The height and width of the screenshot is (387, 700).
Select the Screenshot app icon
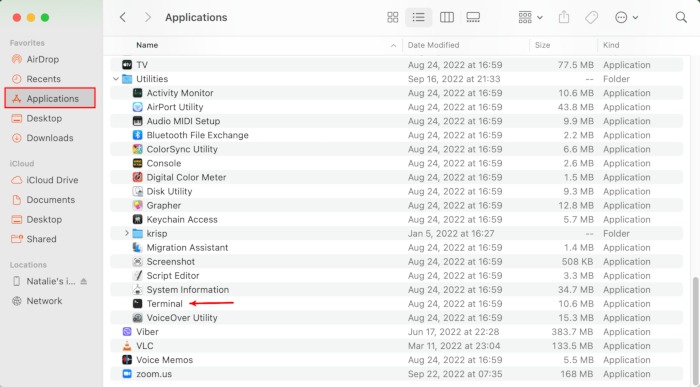coord(138,262)
